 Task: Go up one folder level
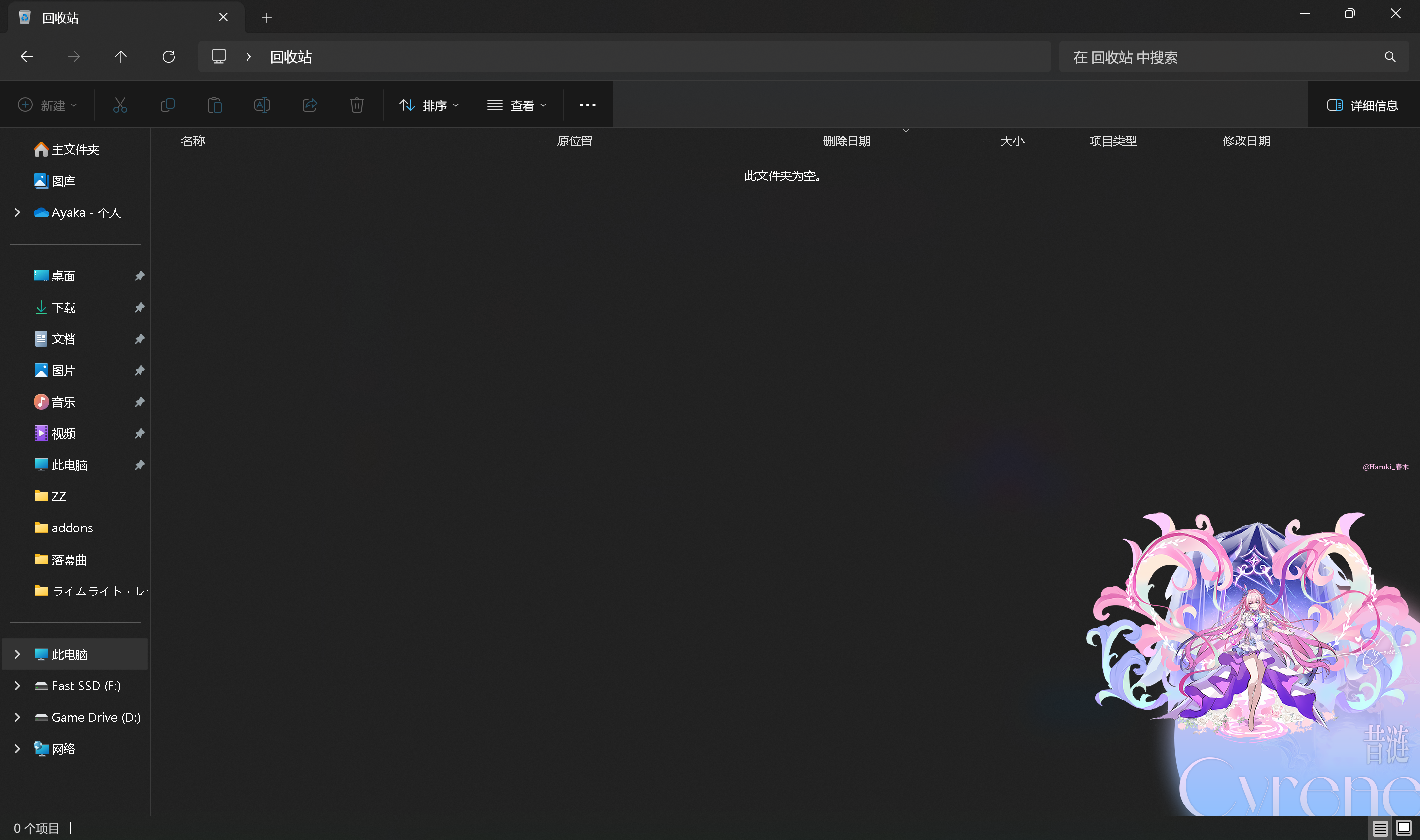click(120, 57)
